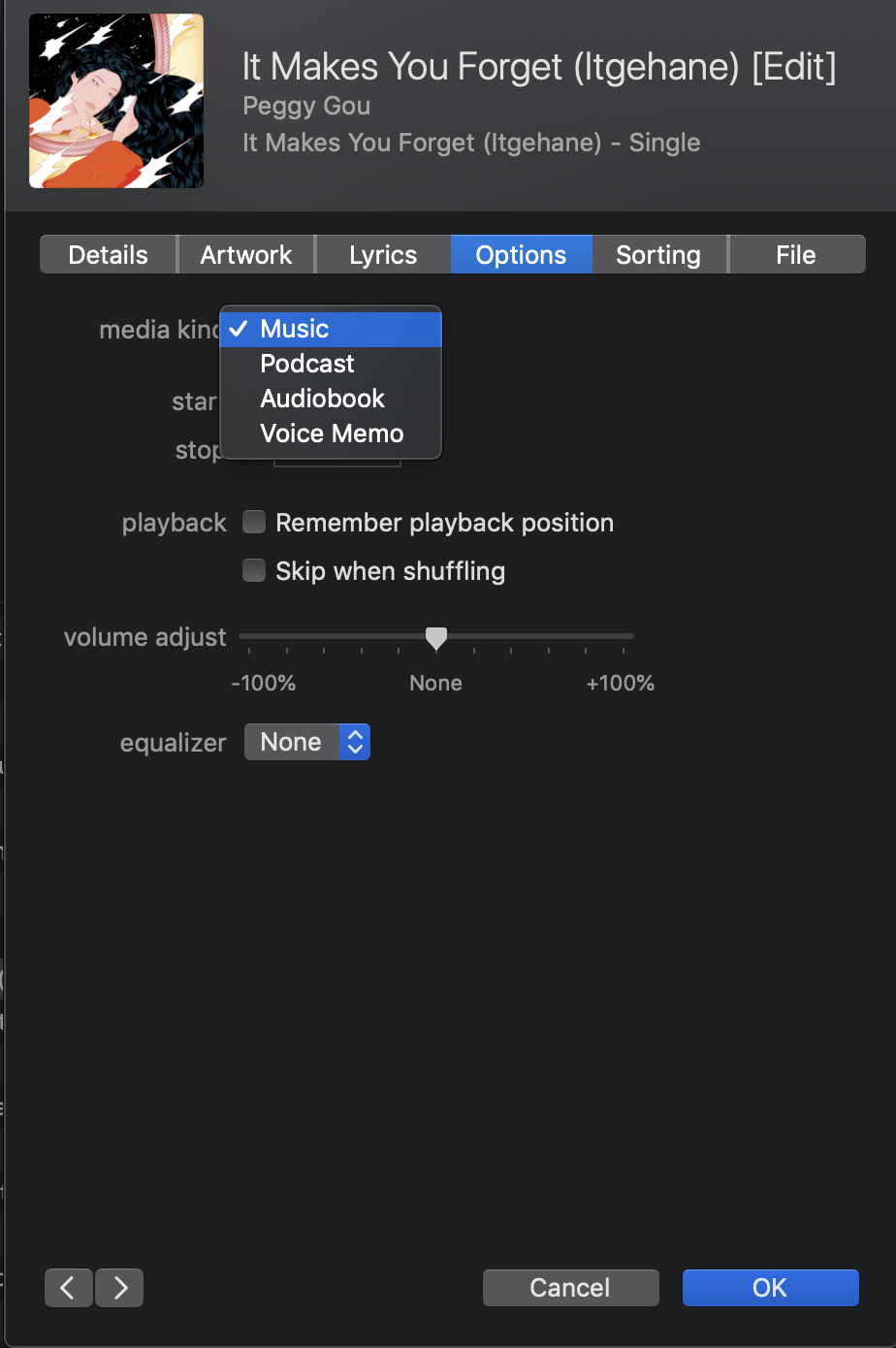Click the album artwork thumbnail
The image size is (896, 1348).
[x=116, y=101]
